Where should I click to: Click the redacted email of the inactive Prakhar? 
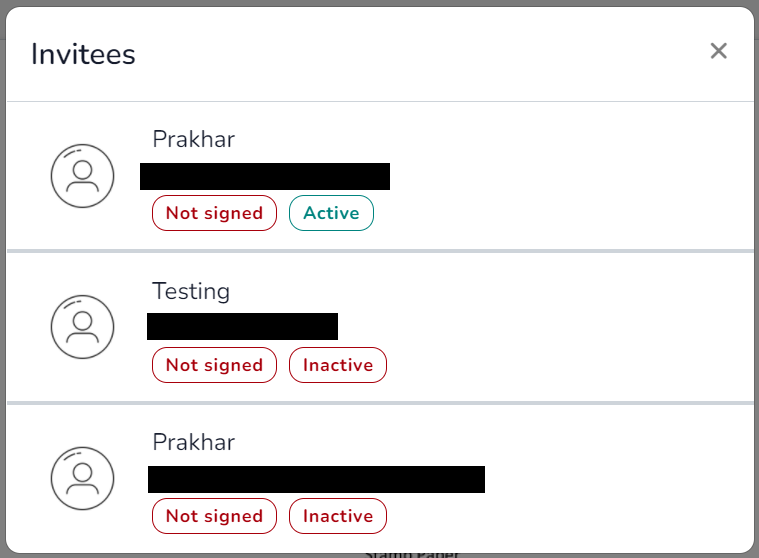tap(317, 479)
